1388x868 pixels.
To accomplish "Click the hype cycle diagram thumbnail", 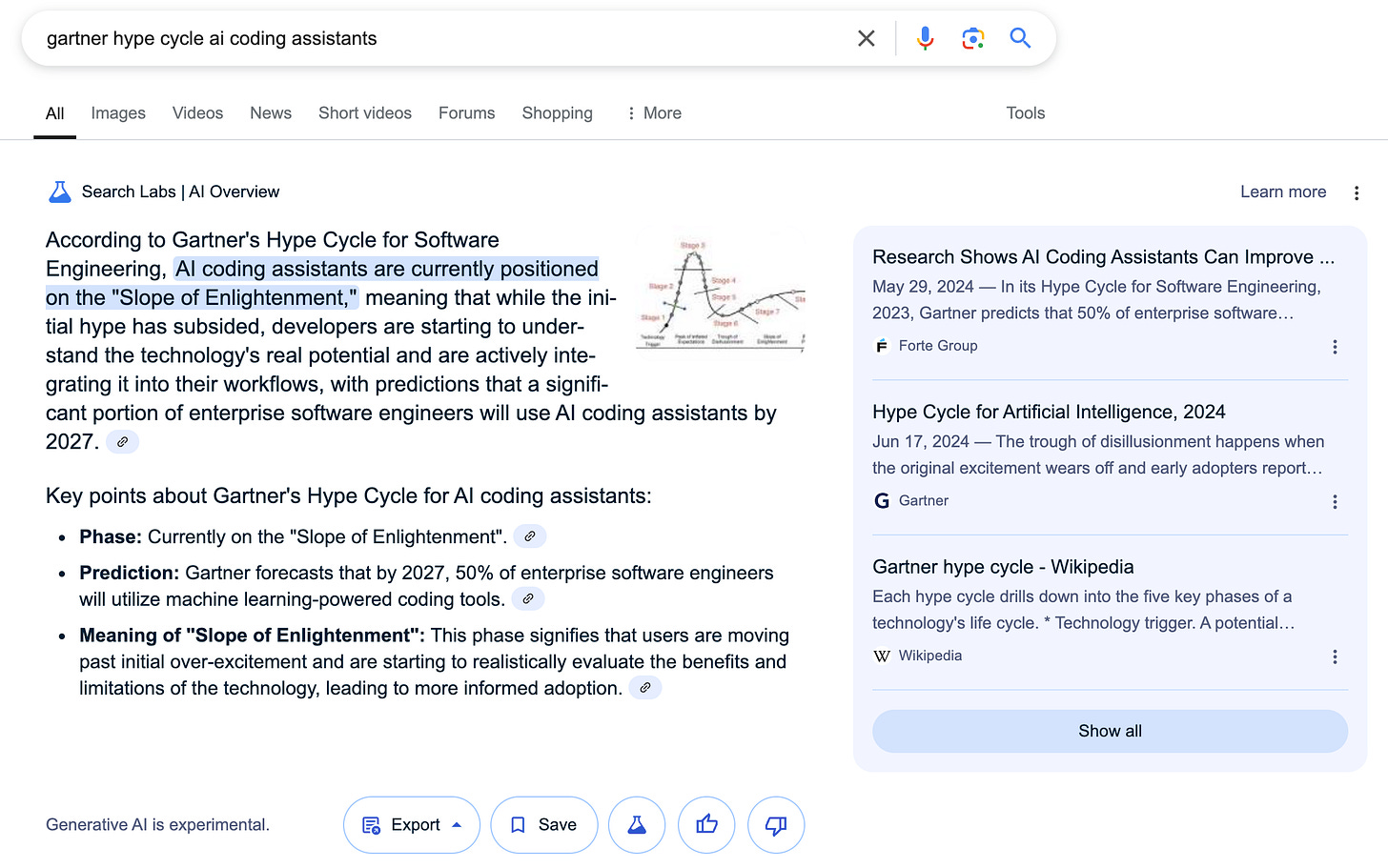I will (721, 293).
